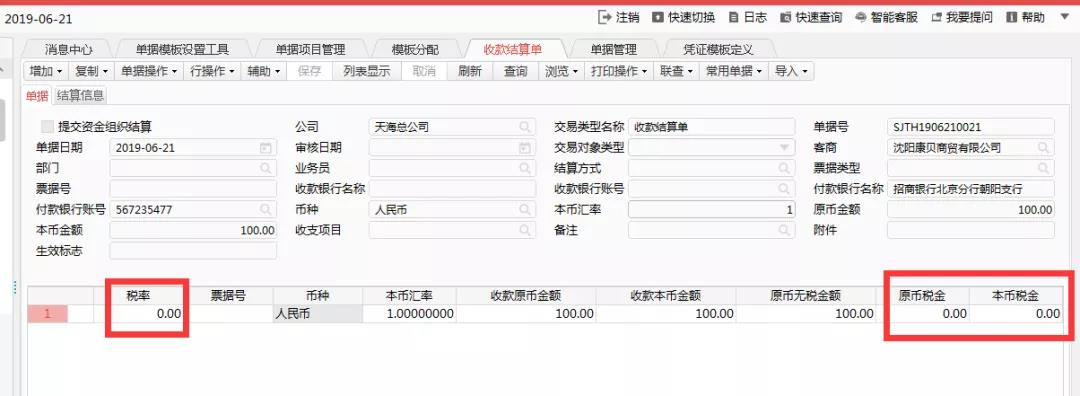Viewport: 1080px width, 396px height.
Task: Click the 税率 cell showing 0.00
Action: (139, 313)
